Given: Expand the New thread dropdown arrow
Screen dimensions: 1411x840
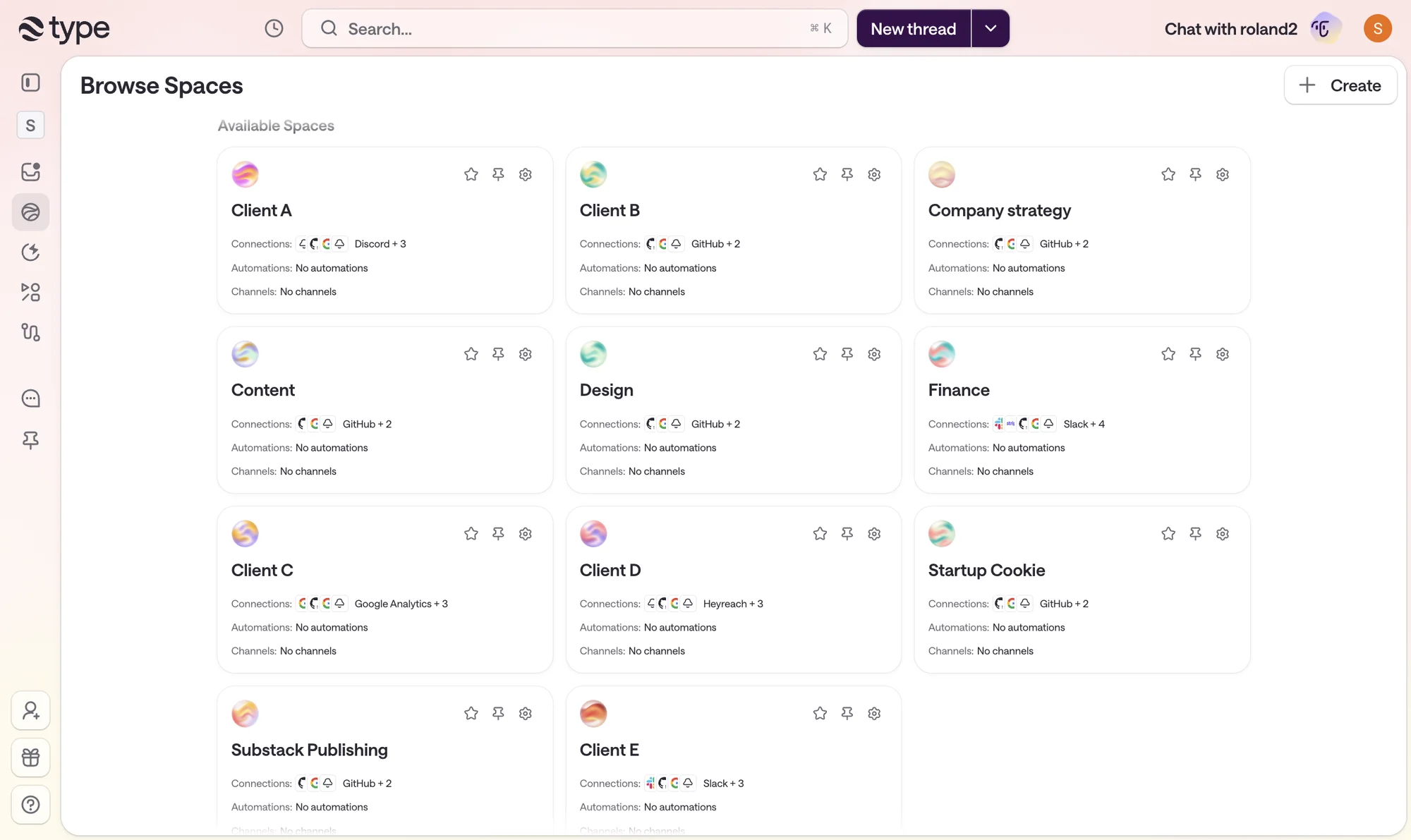Looking at the screenshot, I should point(991,28).
